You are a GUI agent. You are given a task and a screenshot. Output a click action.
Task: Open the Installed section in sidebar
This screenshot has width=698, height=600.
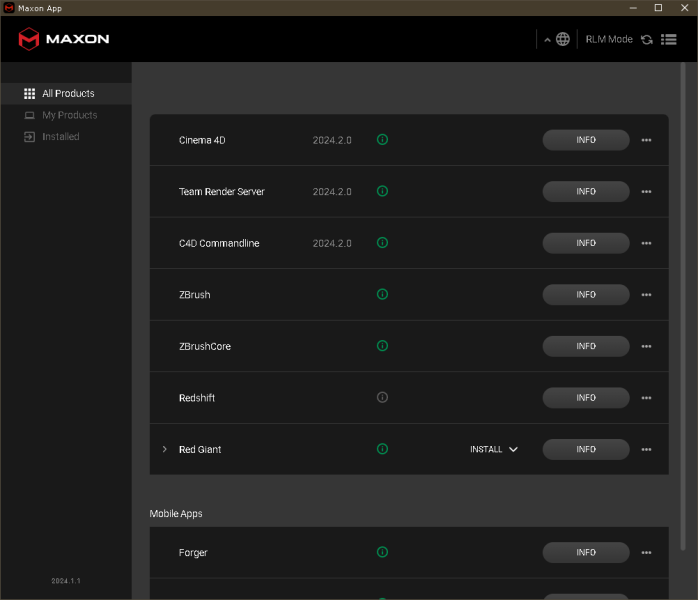(x=66, y=137)
